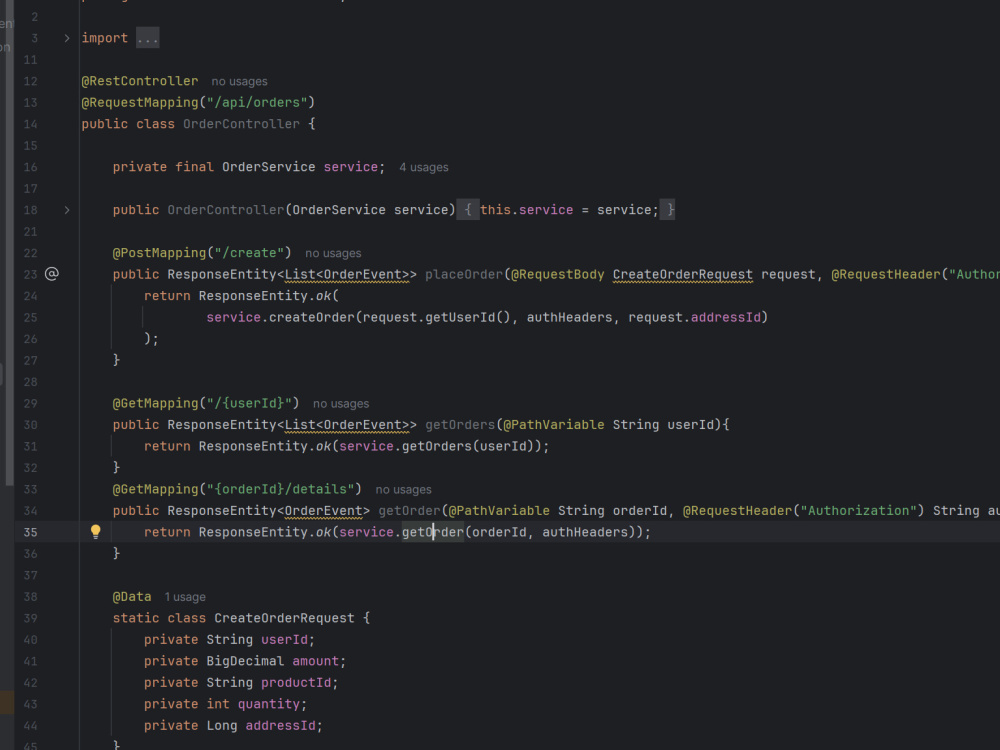Click request.addressId on line 25
The width and height of the screenshot is (1000, 750).
[x=695, y=317]
